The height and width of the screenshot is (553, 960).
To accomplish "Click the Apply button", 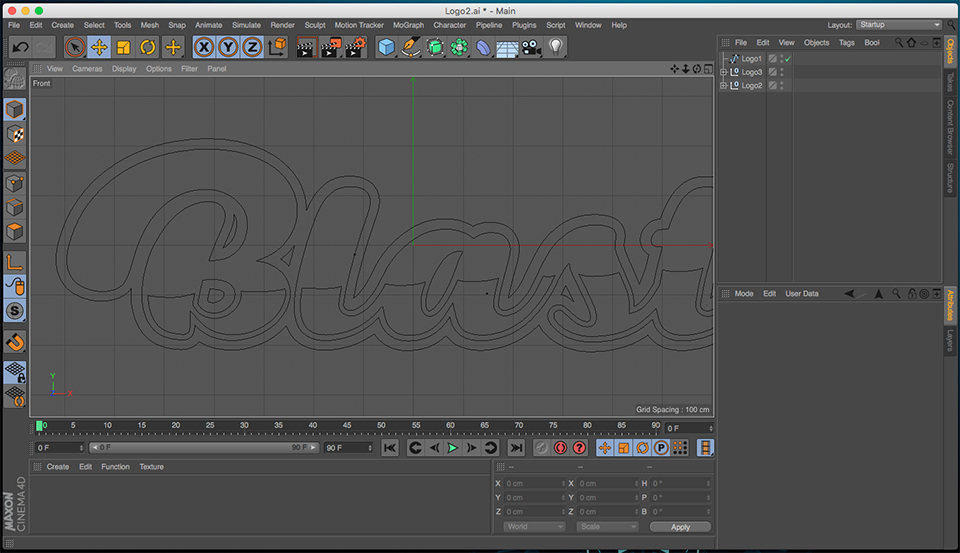I will 680,527.
